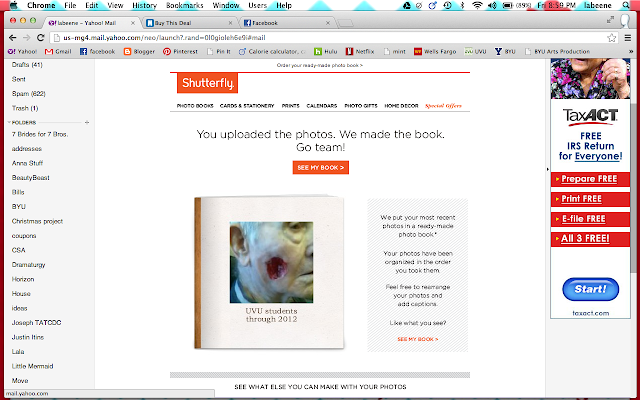Click the Spotlight search magnifier icon
640x400 pixels.
(626, 5)
